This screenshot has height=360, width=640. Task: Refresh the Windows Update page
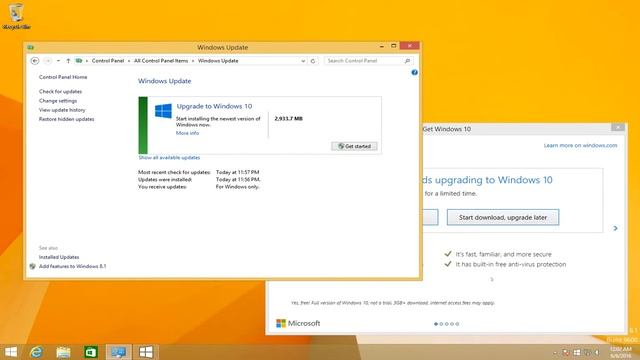313,61
